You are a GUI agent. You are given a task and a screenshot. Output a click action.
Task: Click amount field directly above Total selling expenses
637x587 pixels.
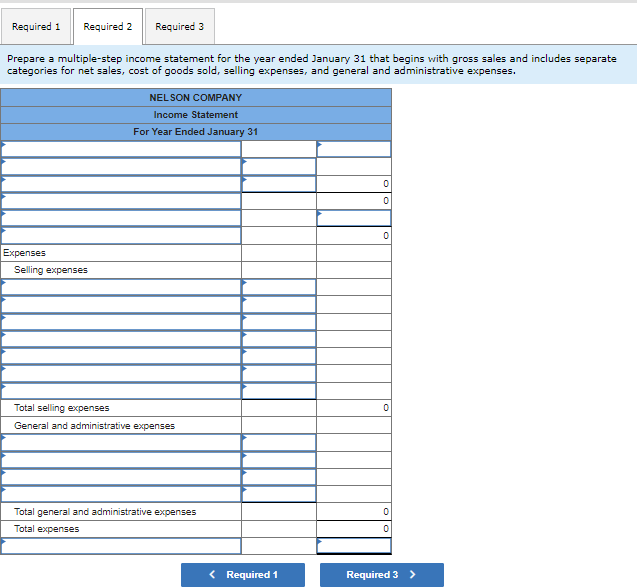point(279,391)
